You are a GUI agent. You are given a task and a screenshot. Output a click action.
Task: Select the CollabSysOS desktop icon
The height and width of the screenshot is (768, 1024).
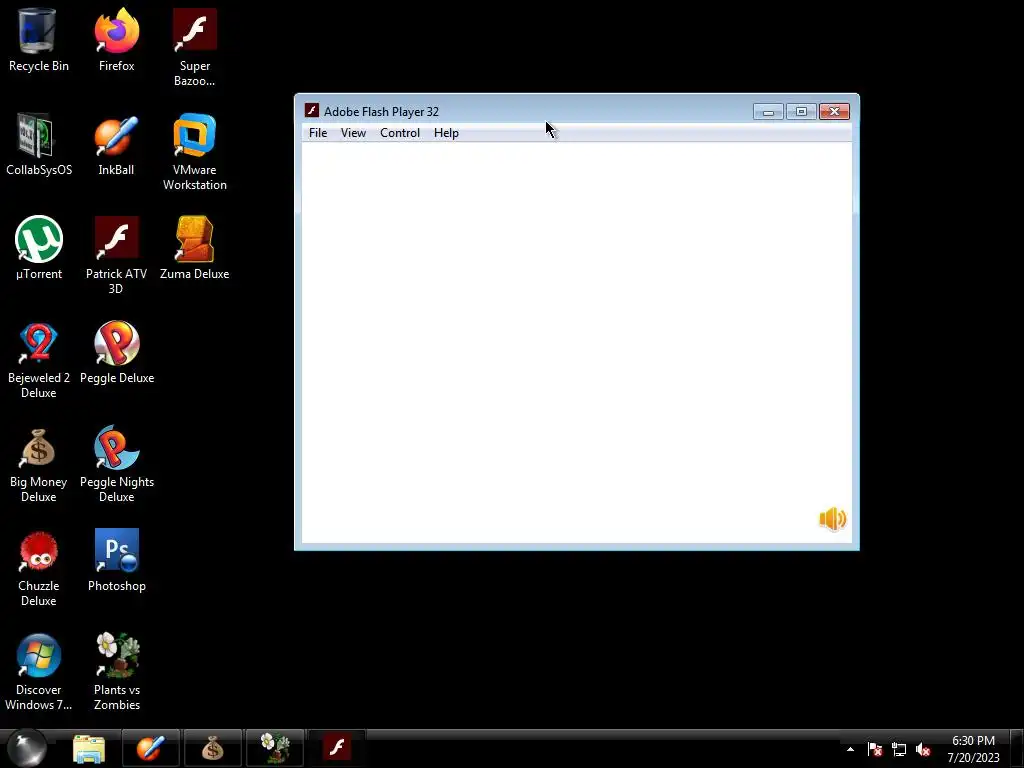pos(38,144)
